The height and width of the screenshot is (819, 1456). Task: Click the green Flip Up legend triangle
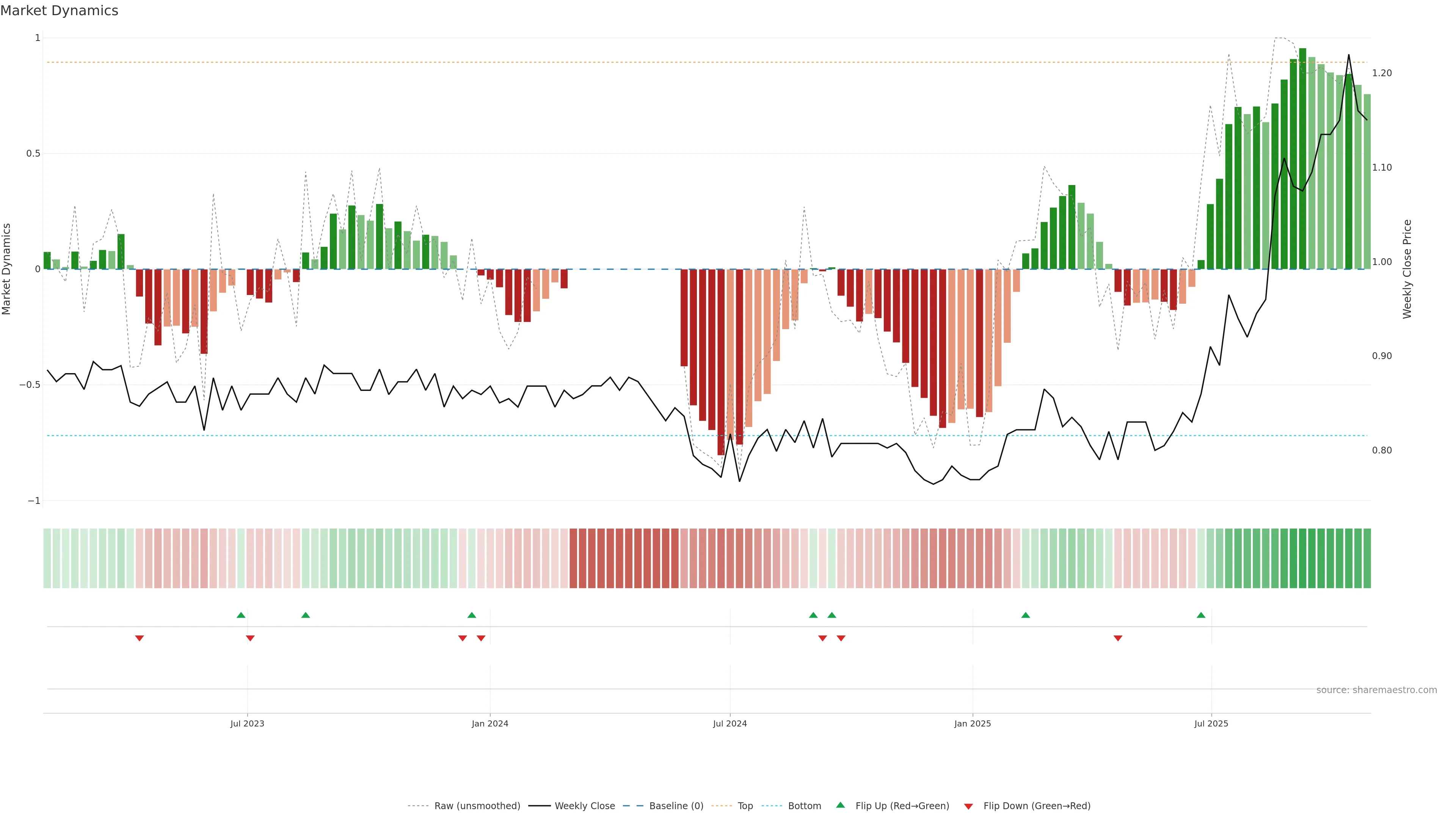pyautogui.click(x=841, y=805)
